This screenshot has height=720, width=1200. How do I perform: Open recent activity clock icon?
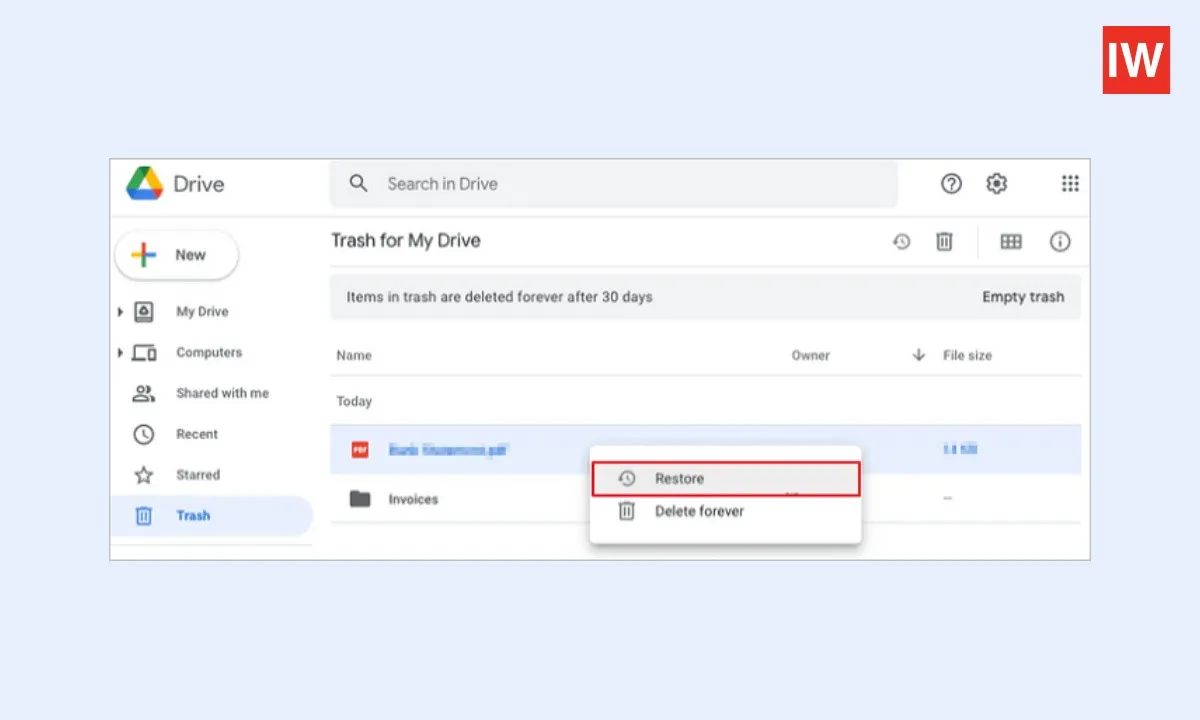click(901, 241)
